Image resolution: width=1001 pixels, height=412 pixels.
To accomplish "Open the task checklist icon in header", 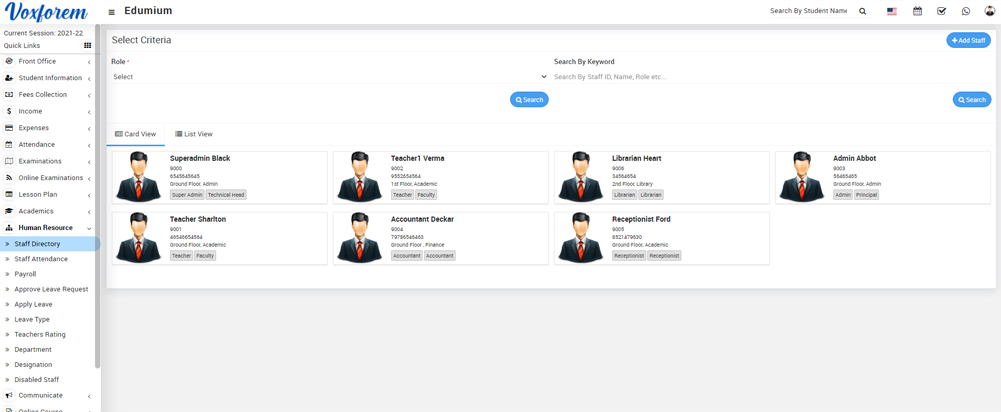I will pyautogui.click(x=941, y=11).
